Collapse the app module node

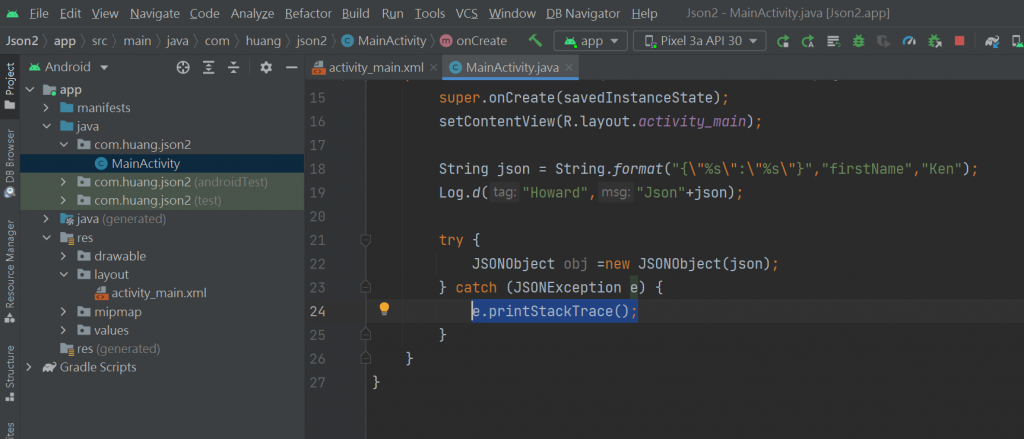point(29,89)
